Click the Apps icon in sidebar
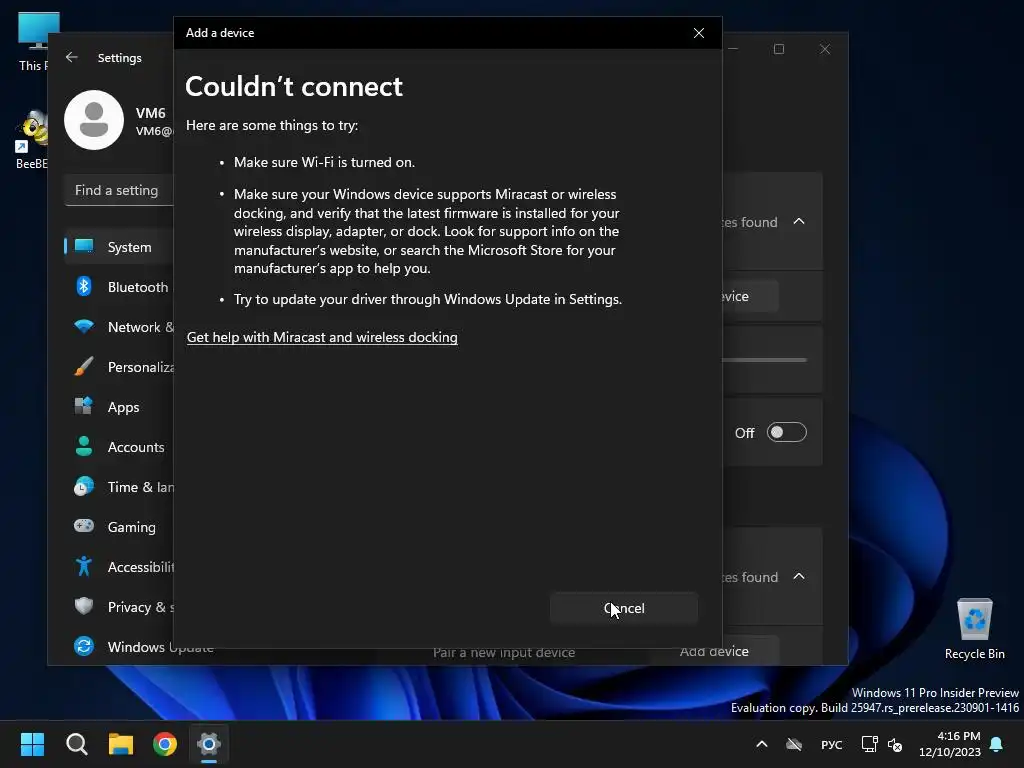The height and width of the screenshot is (768, 1024). click(x=84, y=406)
